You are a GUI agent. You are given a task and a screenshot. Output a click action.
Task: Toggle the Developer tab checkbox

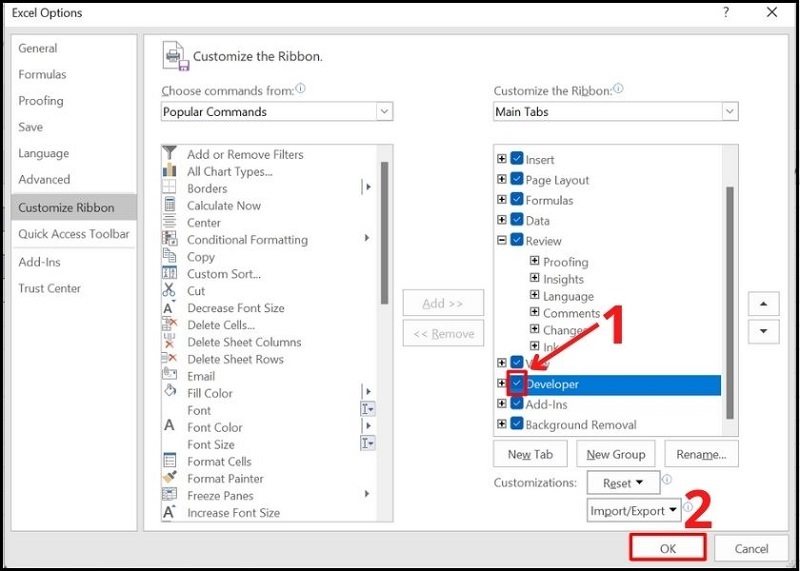click(517, 384)
